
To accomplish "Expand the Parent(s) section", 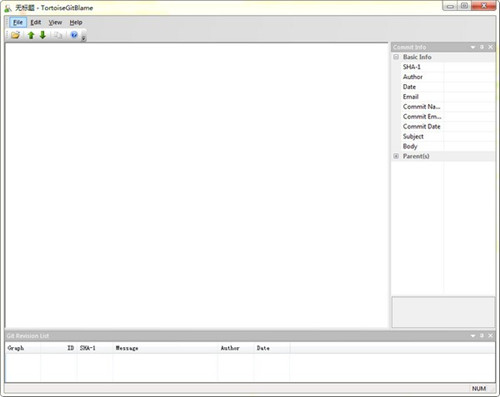I will [x=396, y=156].
